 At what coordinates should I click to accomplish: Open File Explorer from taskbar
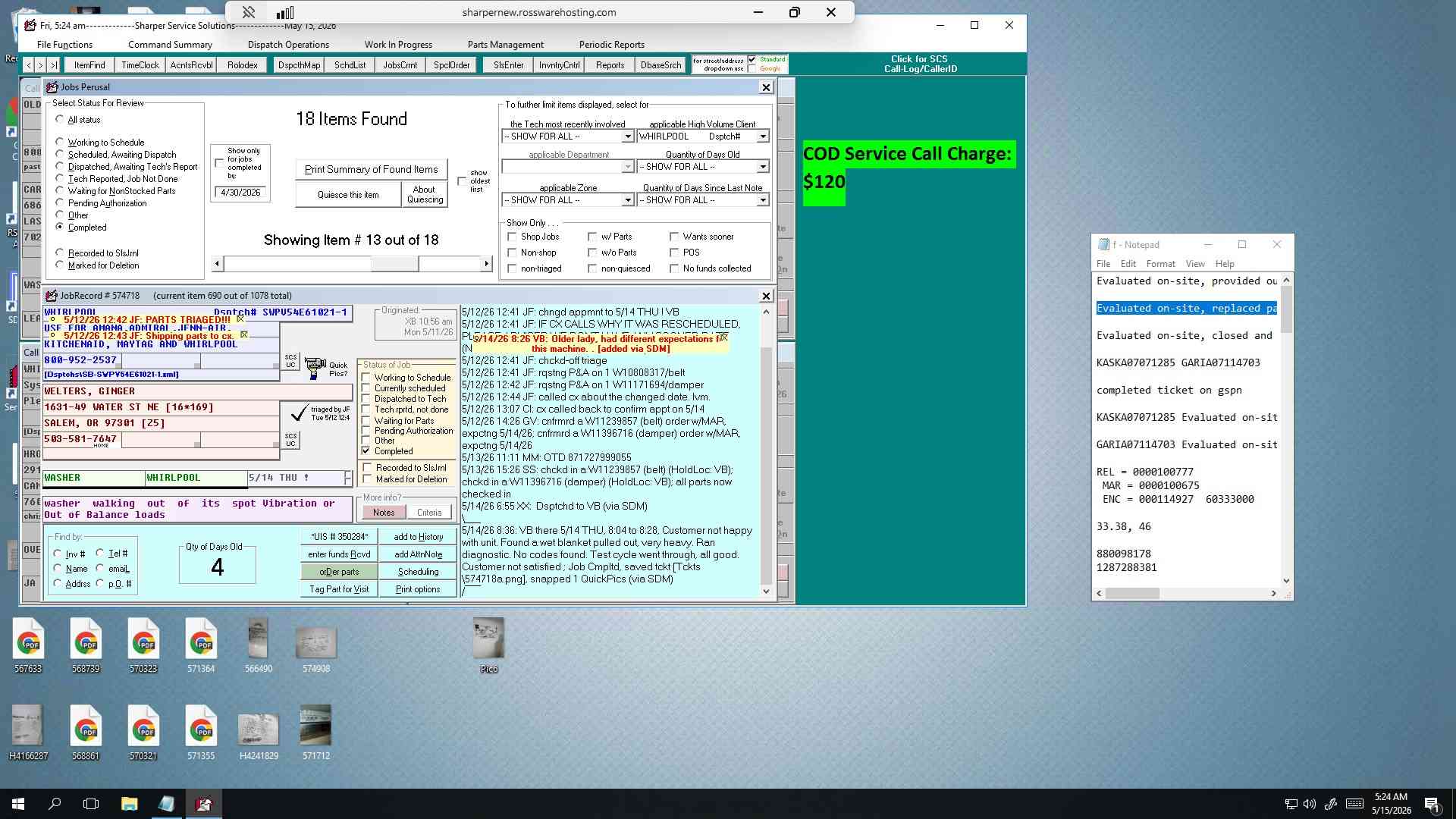[x=129, y=804]
